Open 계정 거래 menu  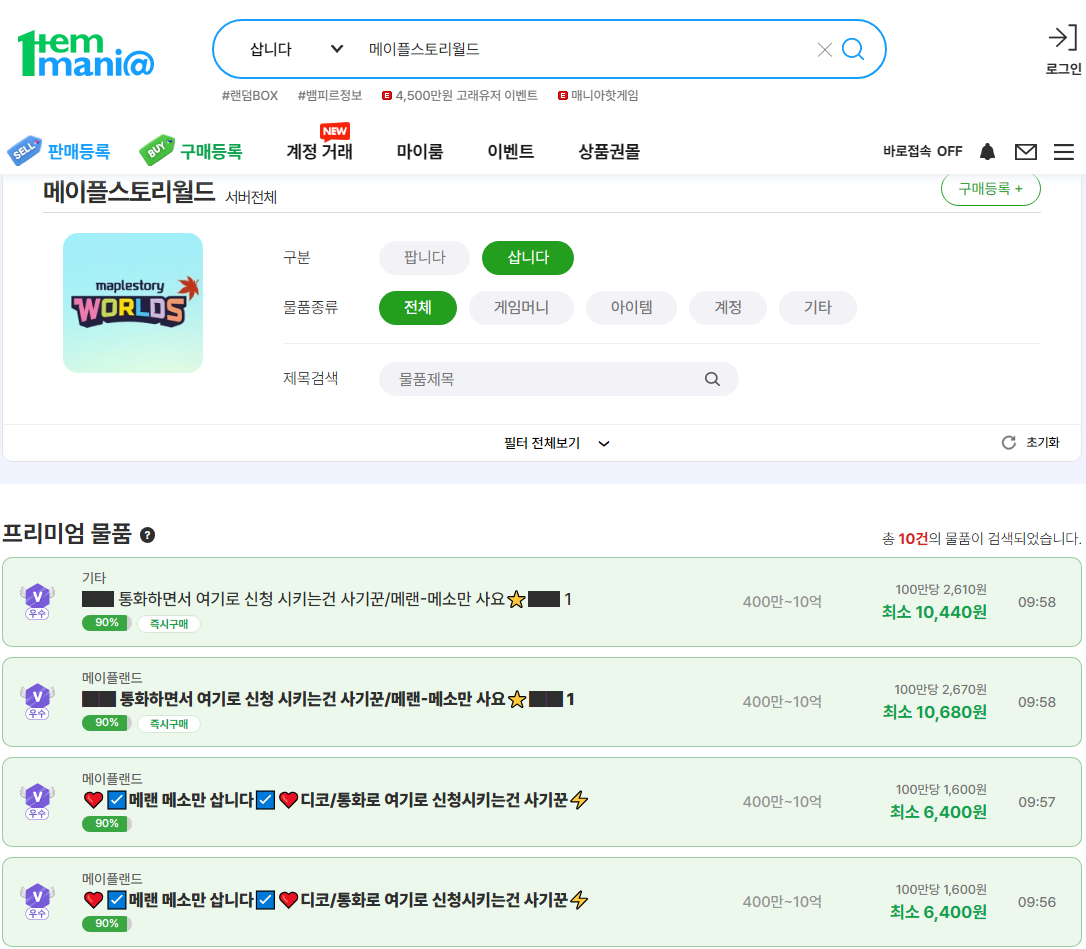click(x=319, y=152)
